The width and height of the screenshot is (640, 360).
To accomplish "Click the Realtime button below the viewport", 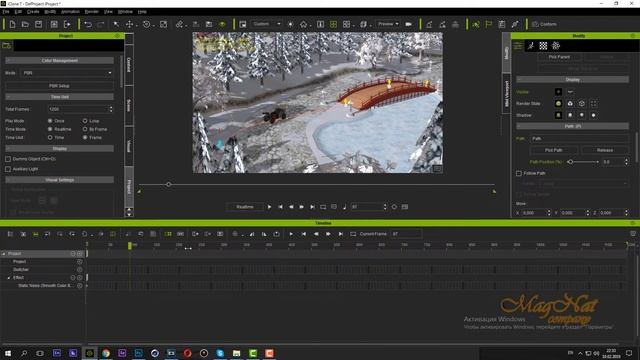I will [x=245, y=207].
